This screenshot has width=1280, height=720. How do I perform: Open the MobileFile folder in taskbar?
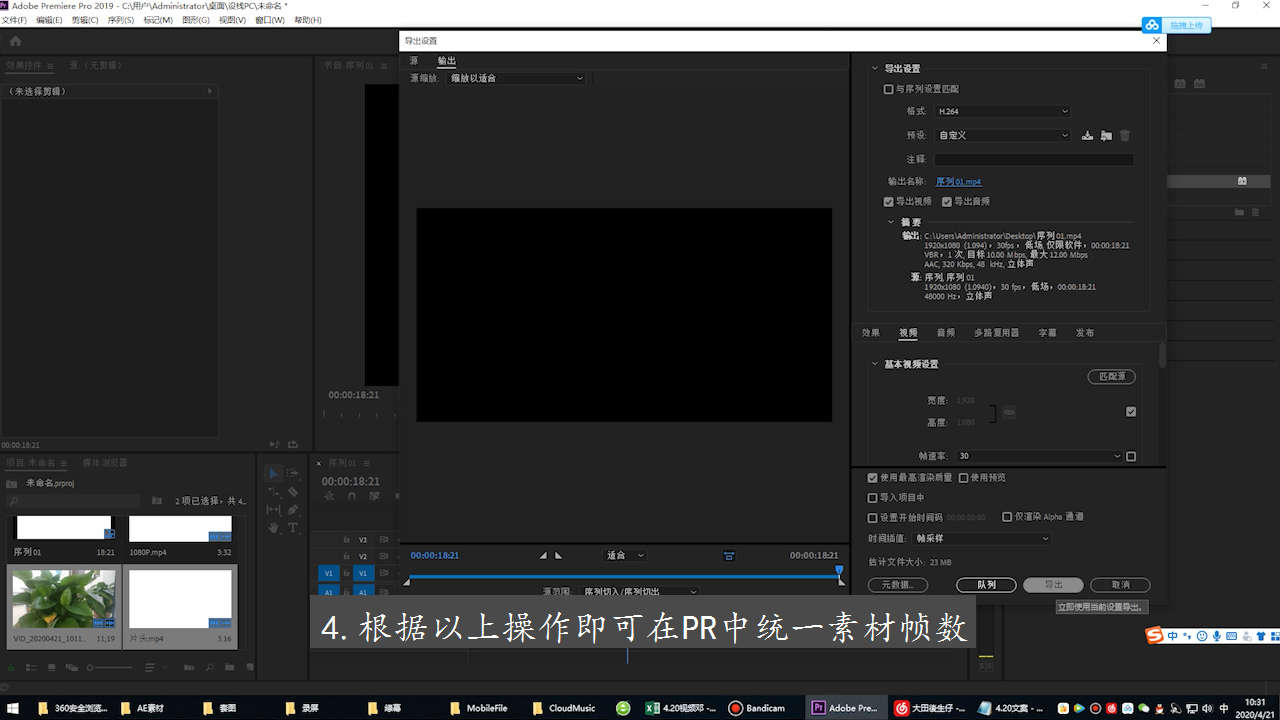(479, 708)
